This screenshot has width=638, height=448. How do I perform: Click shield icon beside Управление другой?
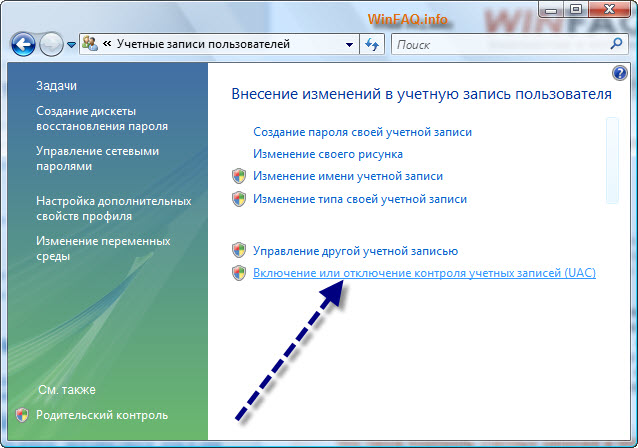pos(239,250)
